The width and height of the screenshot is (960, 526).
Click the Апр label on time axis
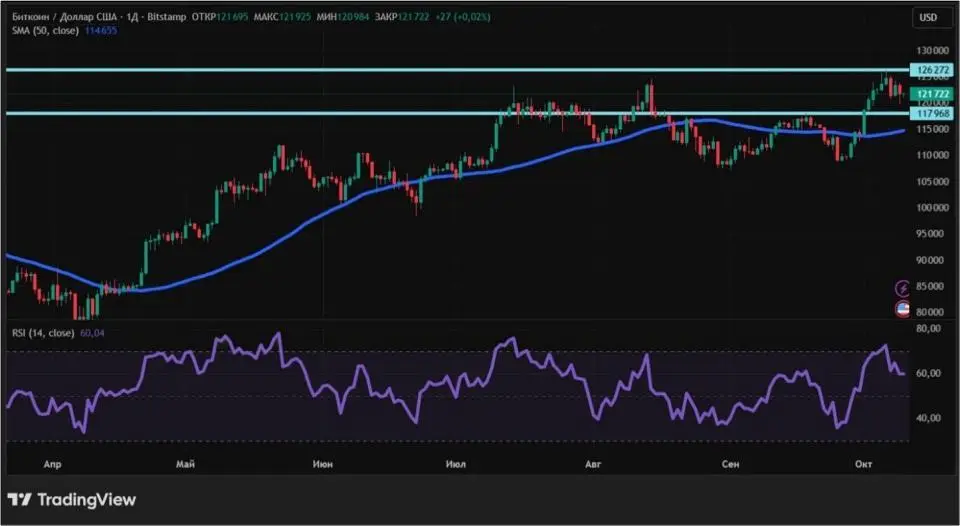(x=54, y=465)
